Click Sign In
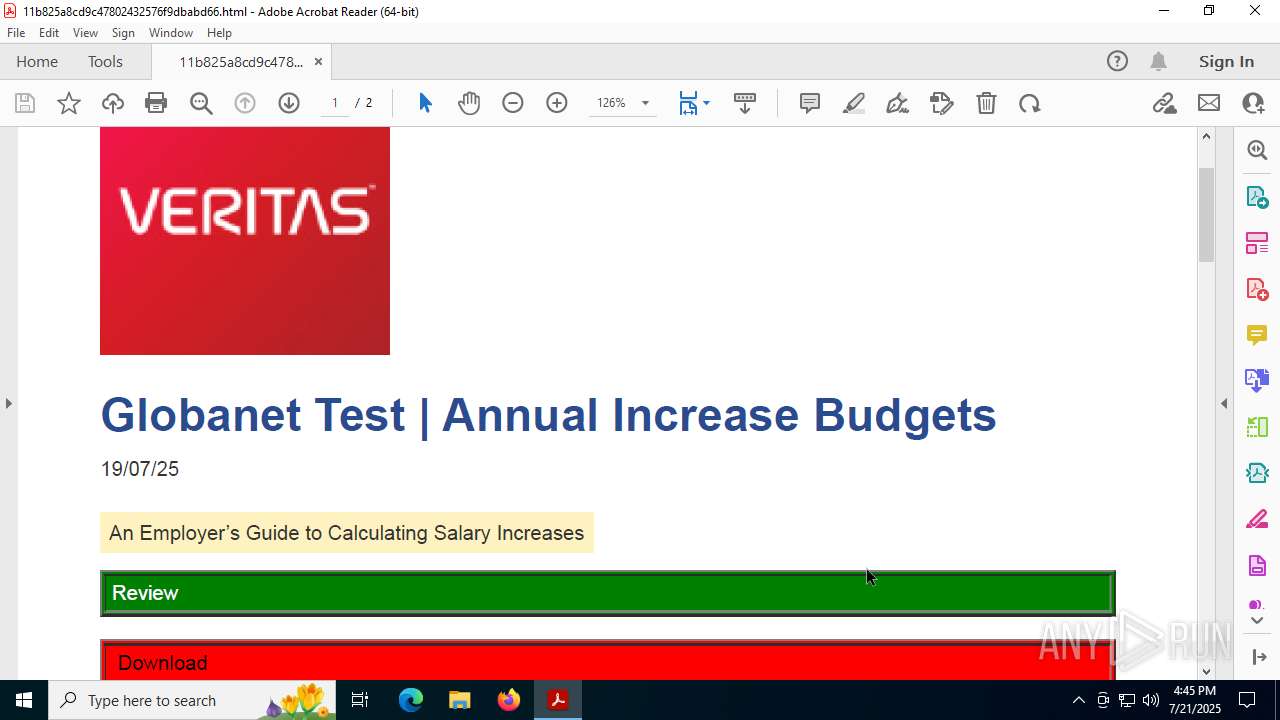1280x720 pixels. [1226, 61]
